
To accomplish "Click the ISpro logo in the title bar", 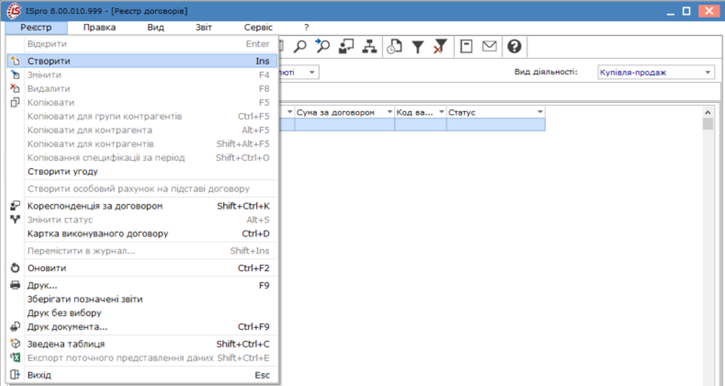I will 13,11.
